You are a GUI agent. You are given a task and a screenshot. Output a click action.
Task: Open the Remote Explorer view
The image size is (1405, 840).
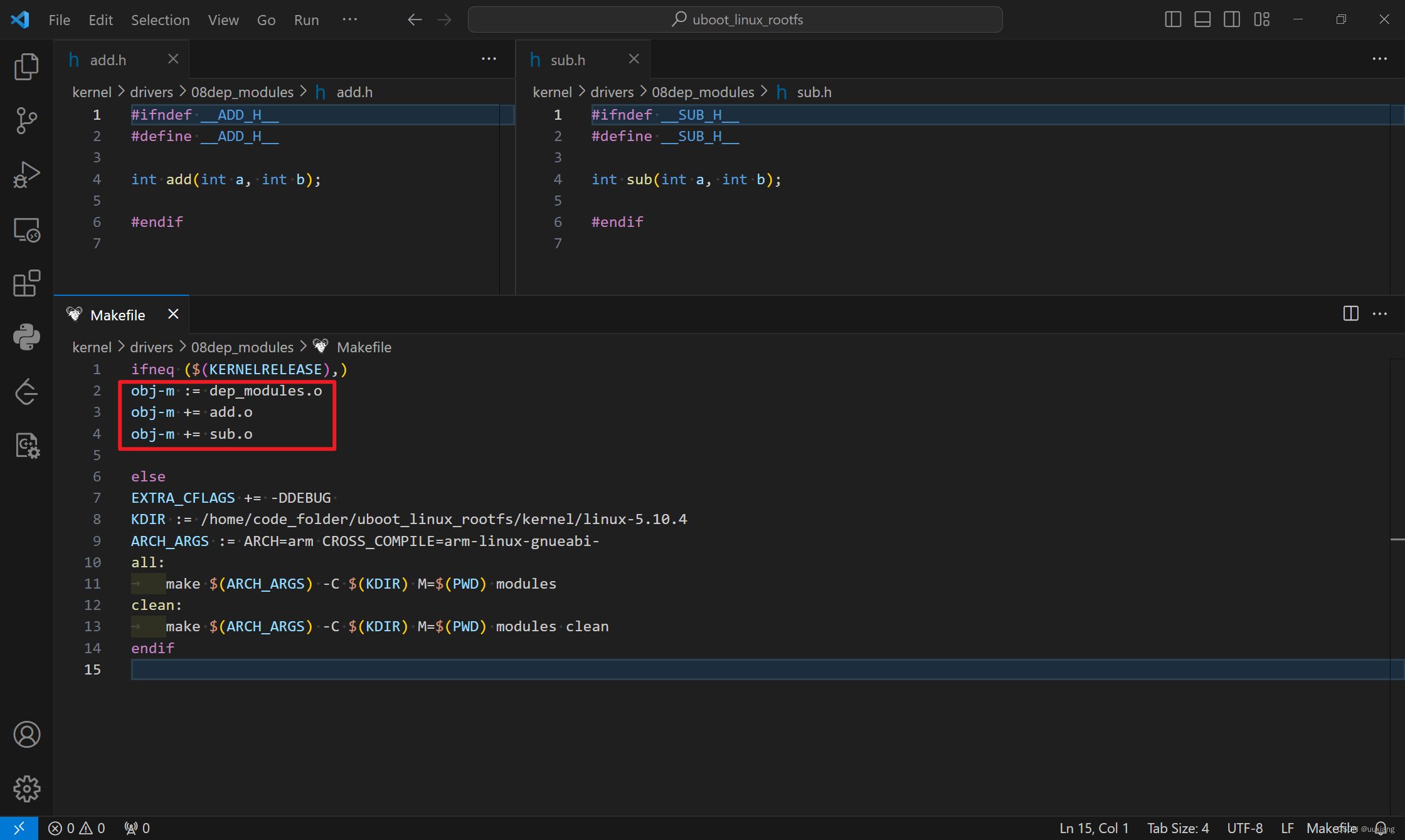pyautogui.click(x=26, y=230)
